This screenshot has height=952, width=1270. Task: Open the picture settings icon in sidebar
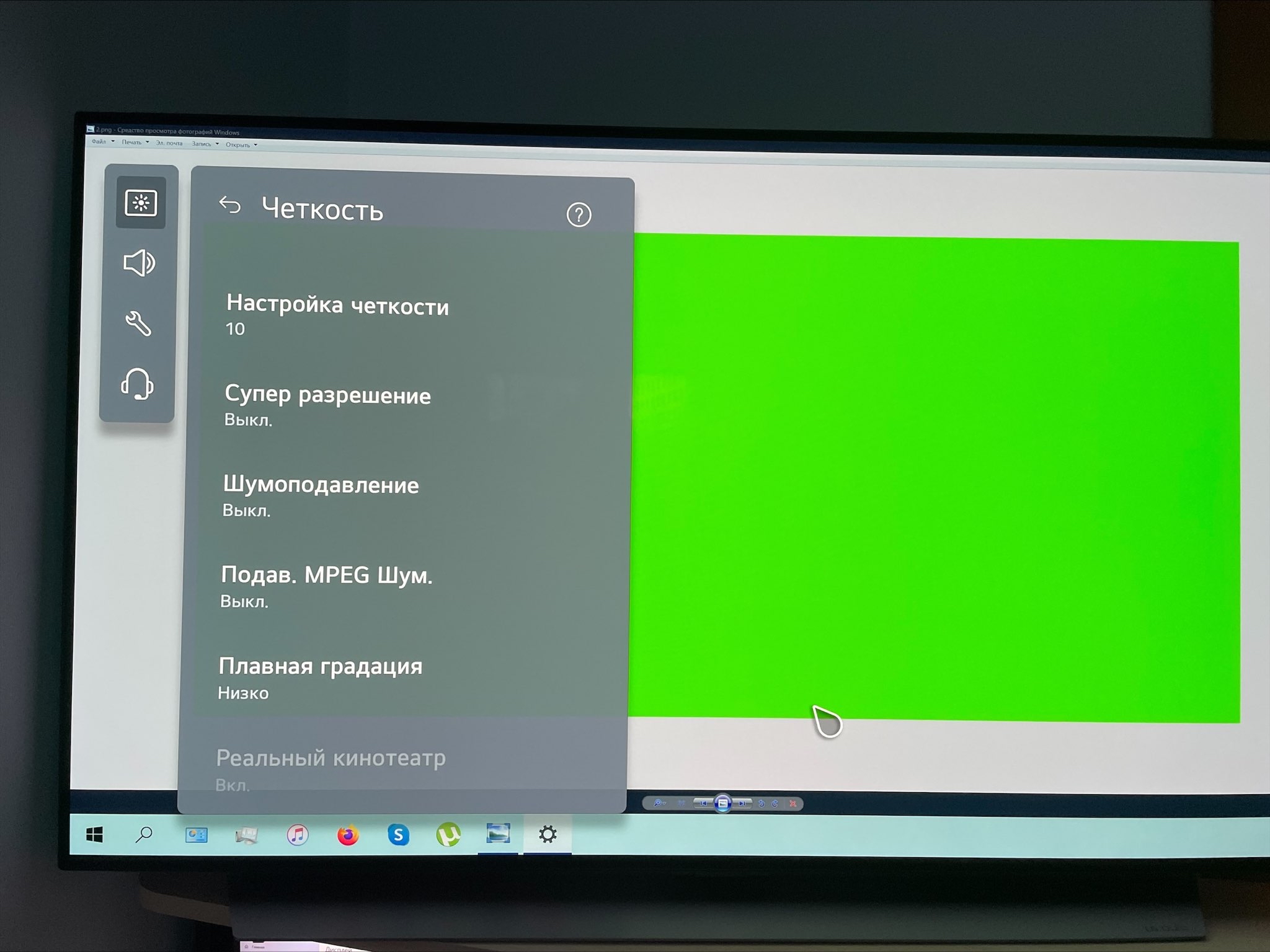[x=141, y=203]
